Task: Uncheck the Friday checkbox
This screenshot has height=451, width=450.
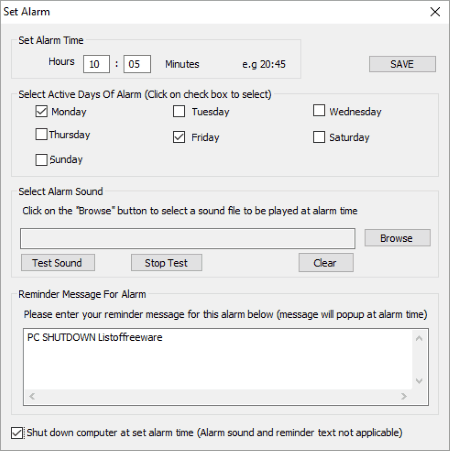Action: click(x=179, y=137)
